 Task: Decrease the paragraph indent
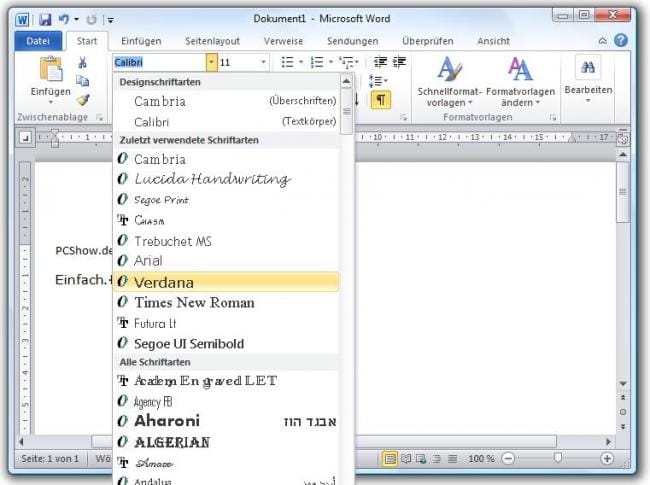[x=380, y=62]
